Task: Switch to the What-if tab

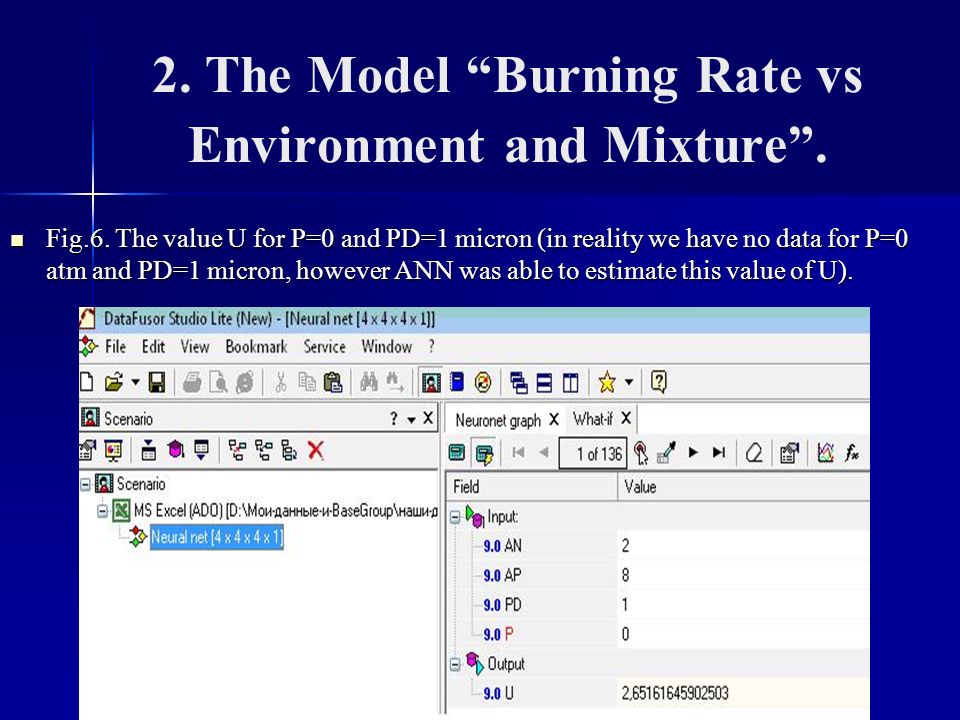Action: pyautogui.click(x=593, y=419)
